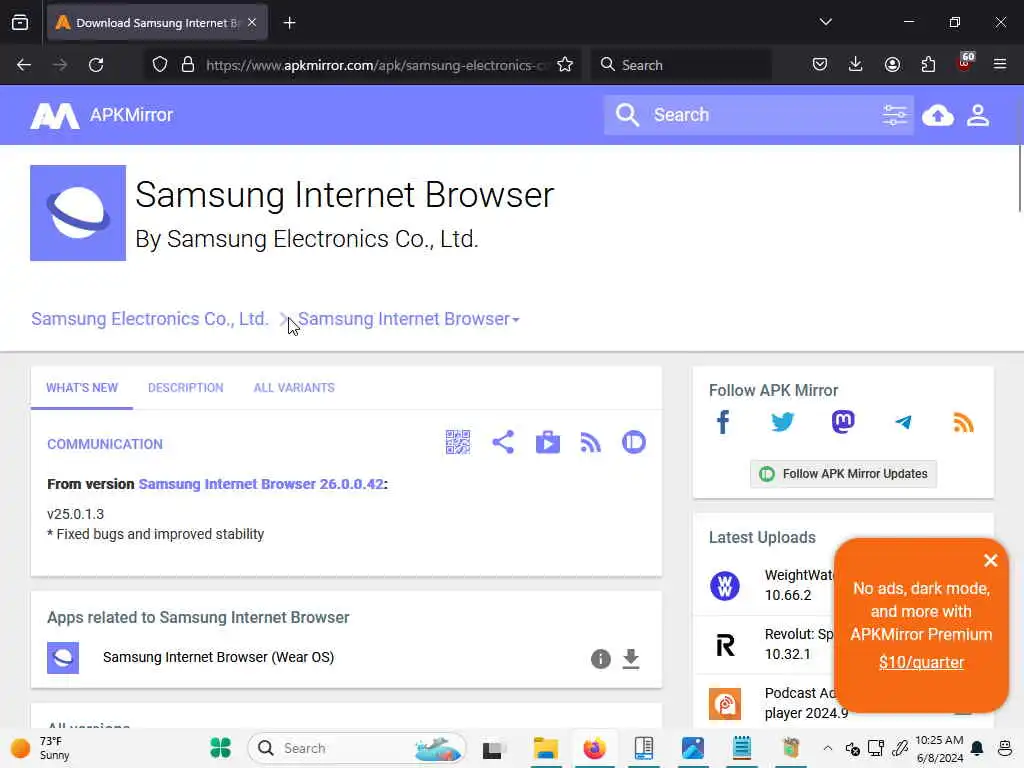Follow the COMMUNICATION category link
The width and height of the screenshot is (1024, 768).
tap(104, 445)
